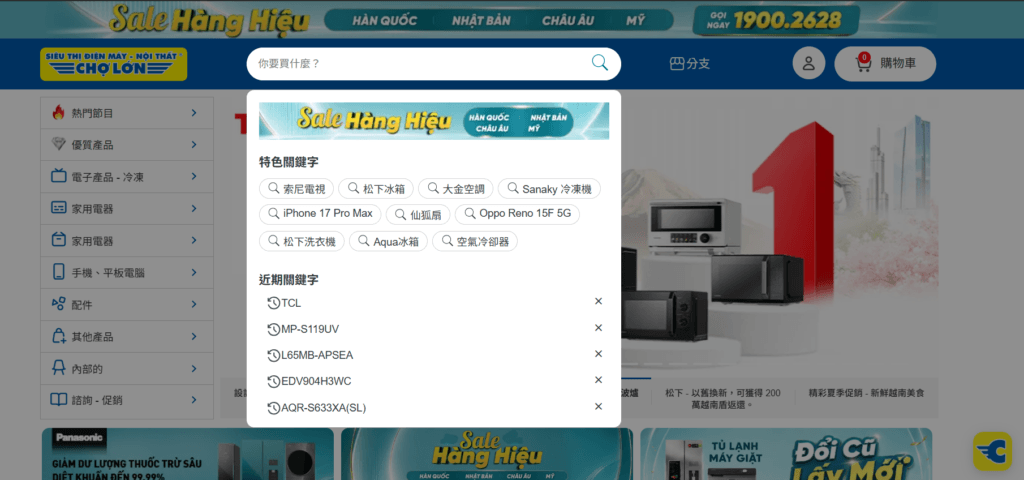Click the magnifier search icon in search bar
Image resolution: width=1024 pixels, height=480 pixels.
600,63
